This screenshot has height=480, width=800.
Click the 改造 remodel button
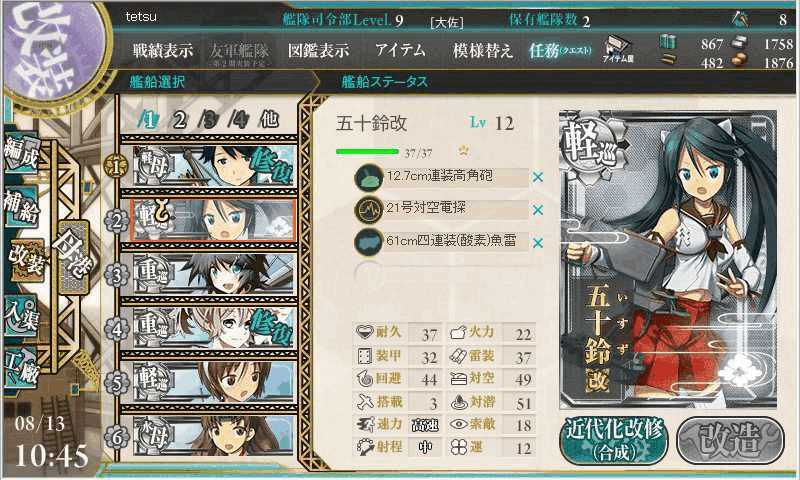click(731, 440)
